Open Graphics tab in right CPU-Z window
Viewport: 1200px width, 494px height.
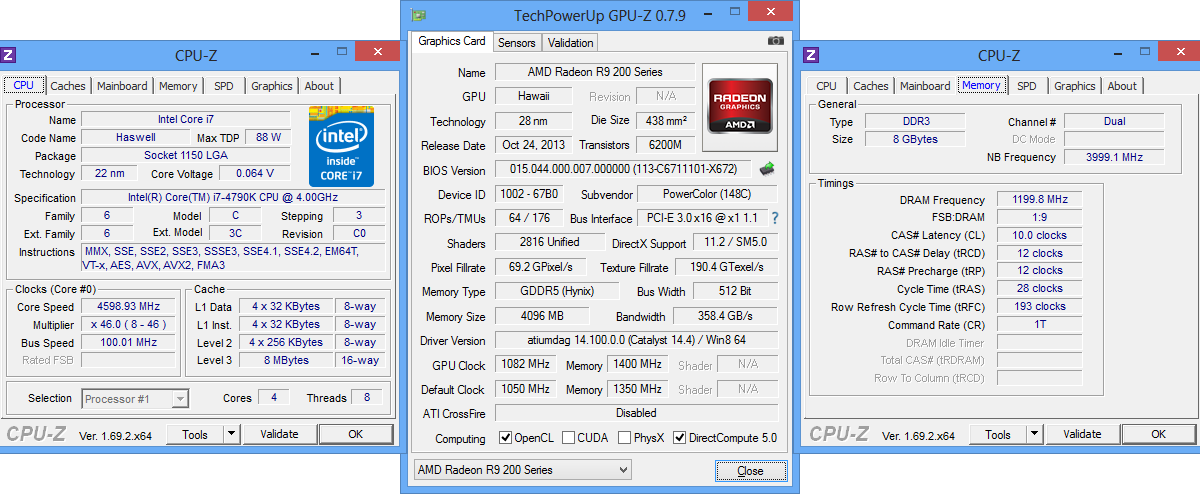pyautogui.click(x=1075, y=86)
